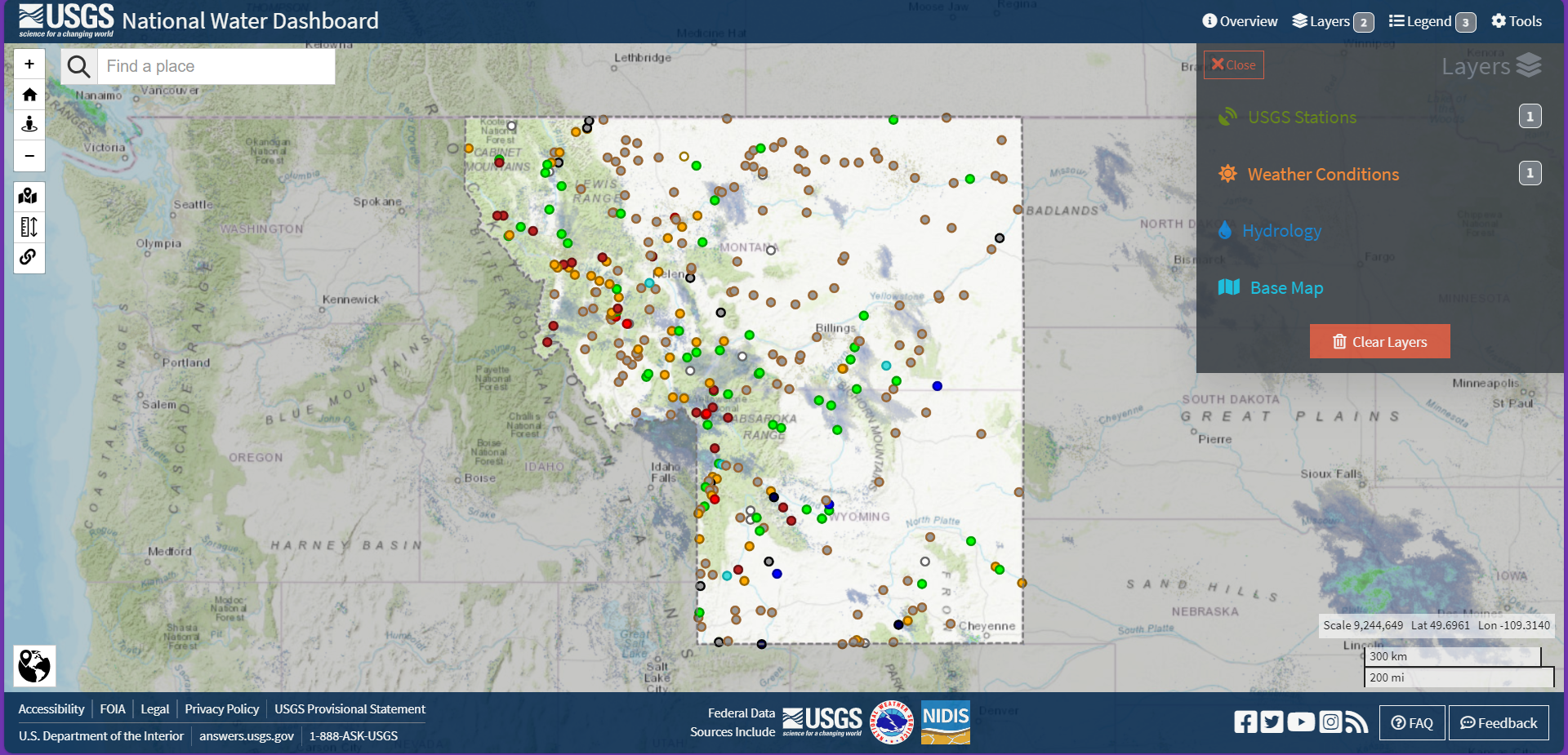Zoom in on the map
Screen dimensions: 1568x755
coord(29,64)
